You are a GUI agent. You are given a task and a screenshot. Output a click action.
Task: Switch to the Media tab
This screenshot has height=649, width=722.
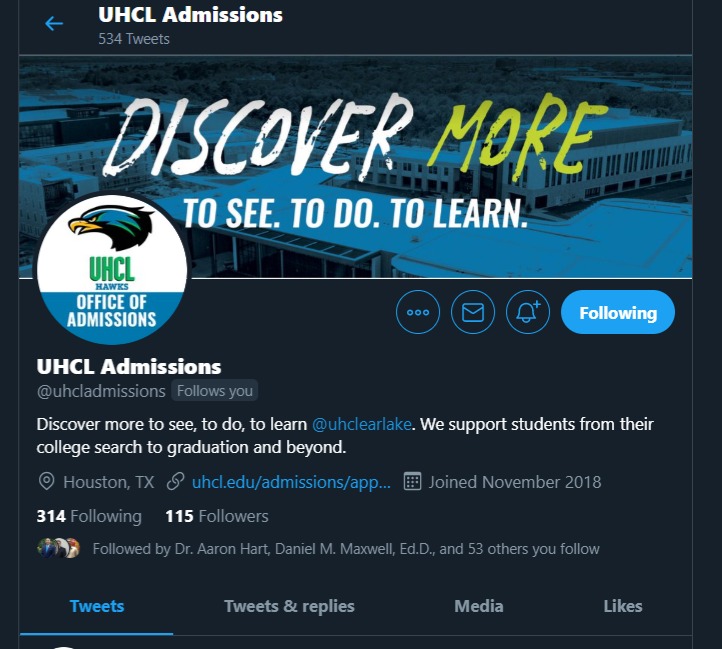[x=478, y=606]
